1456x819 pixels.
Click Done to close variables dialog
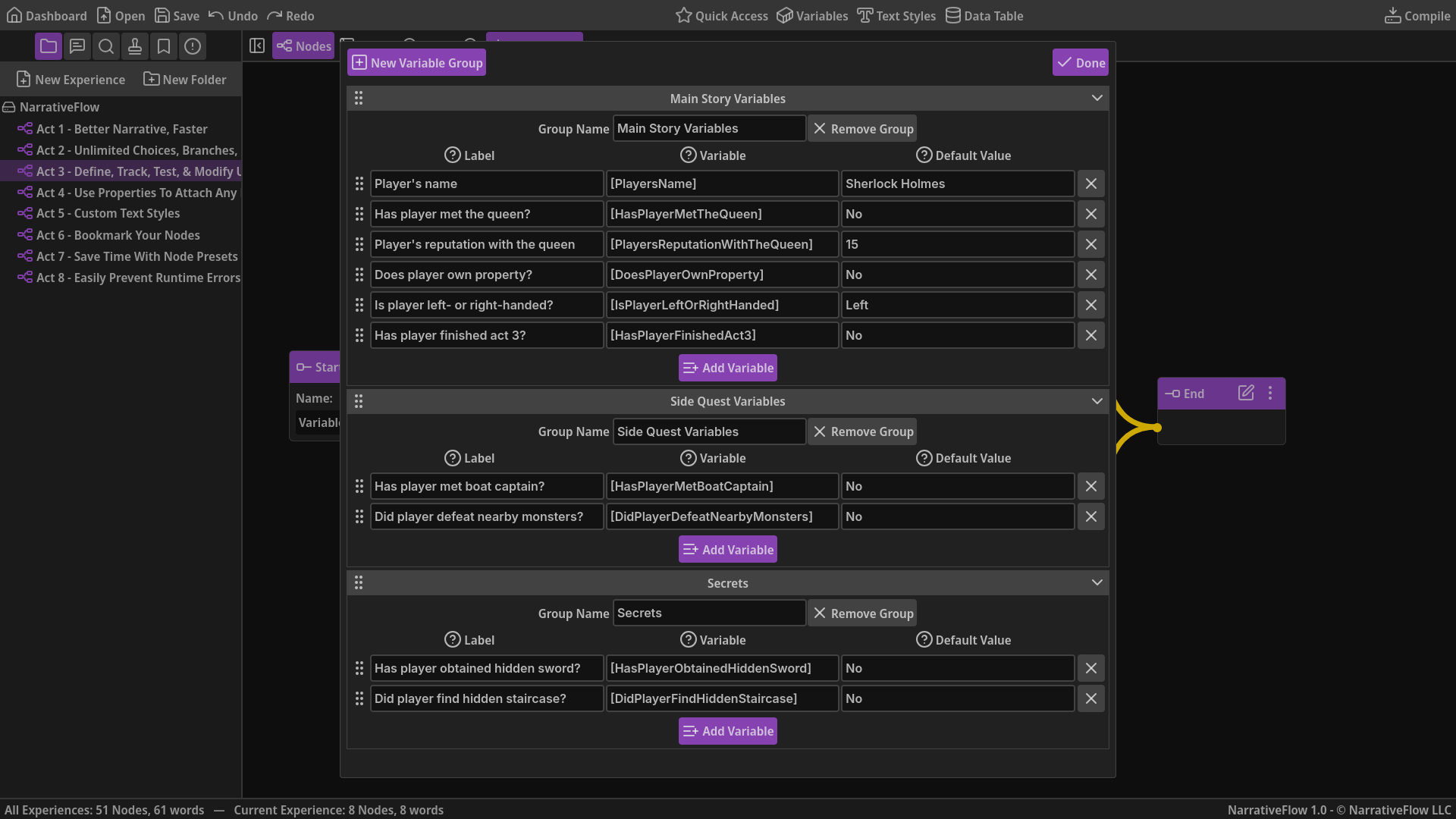(x=1081, y=62)
